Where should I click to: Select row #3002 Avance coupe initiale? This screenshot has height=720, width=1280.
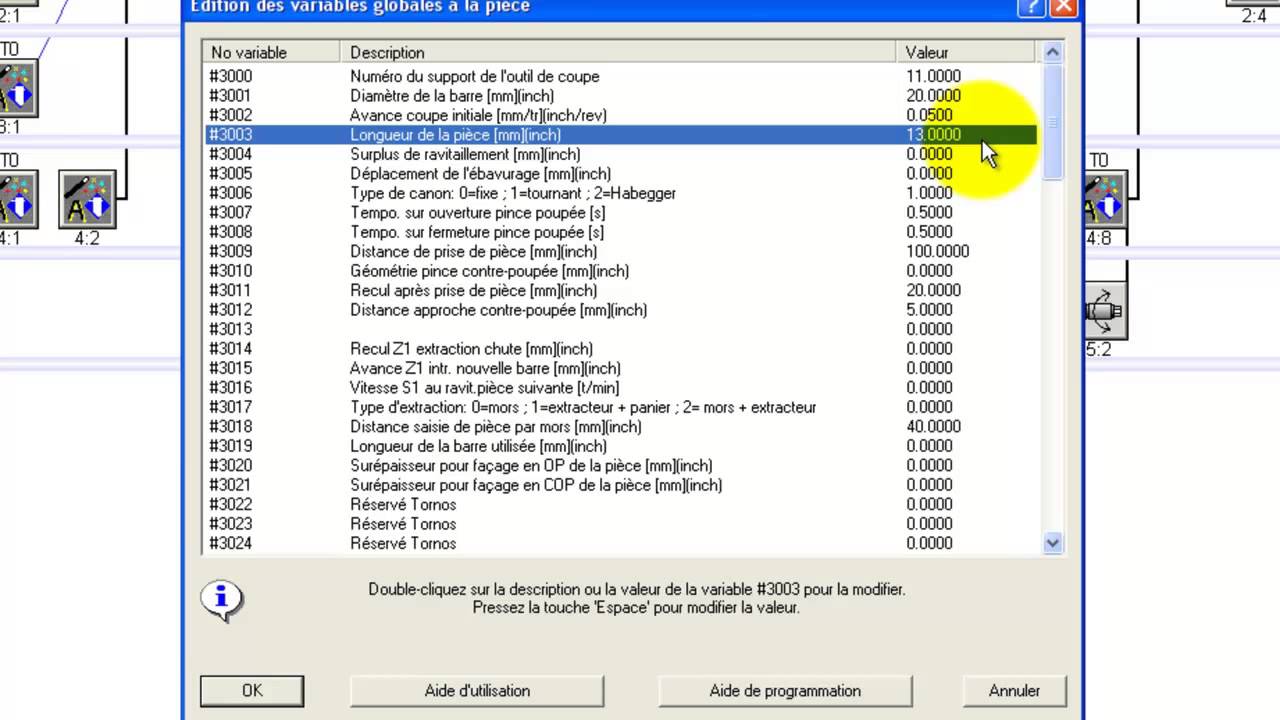(621, 115)
